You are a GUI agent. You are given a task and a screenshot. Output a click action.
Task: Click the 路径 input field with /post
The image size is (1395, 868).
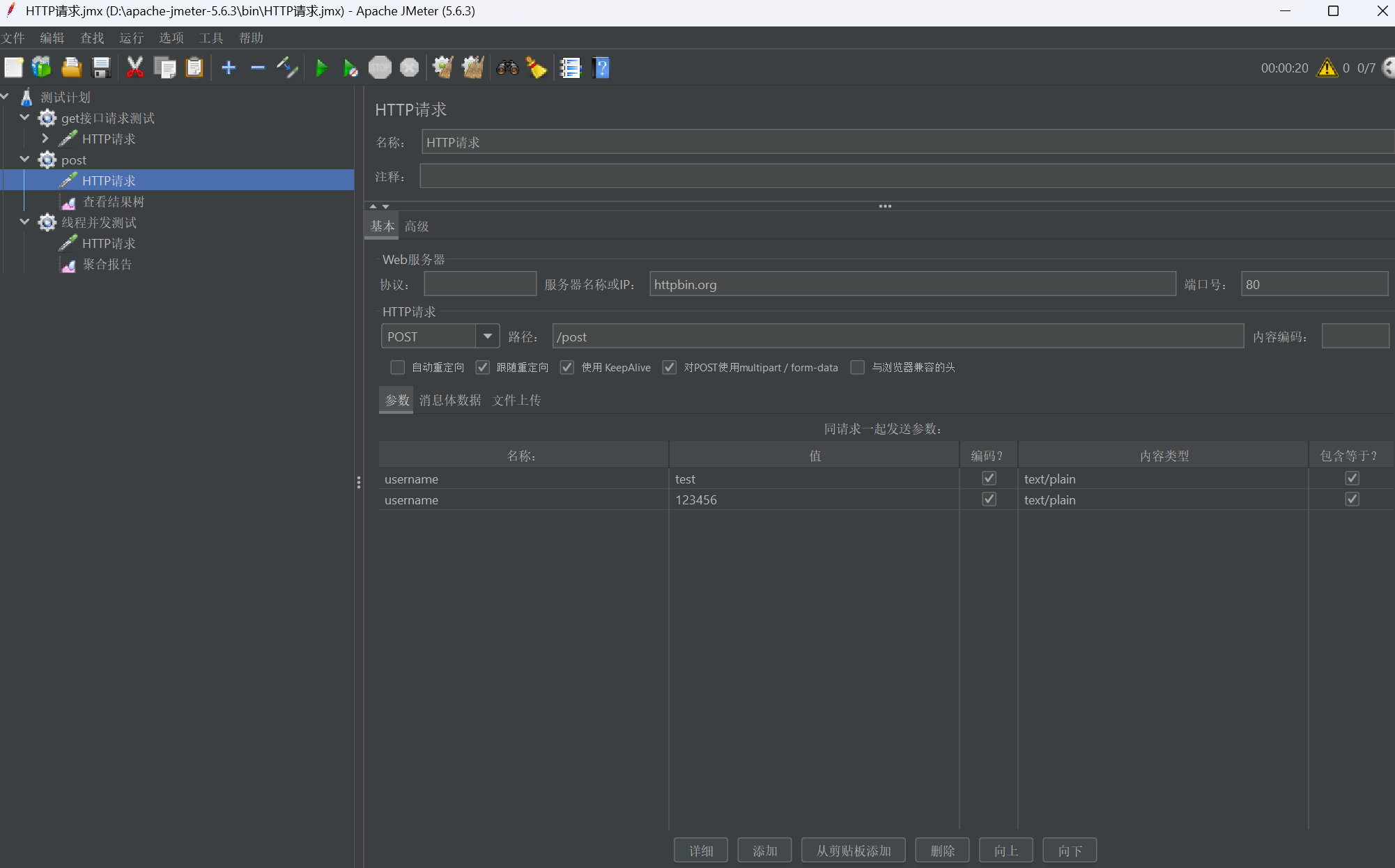pyautogui.click(x=897, y=336)
